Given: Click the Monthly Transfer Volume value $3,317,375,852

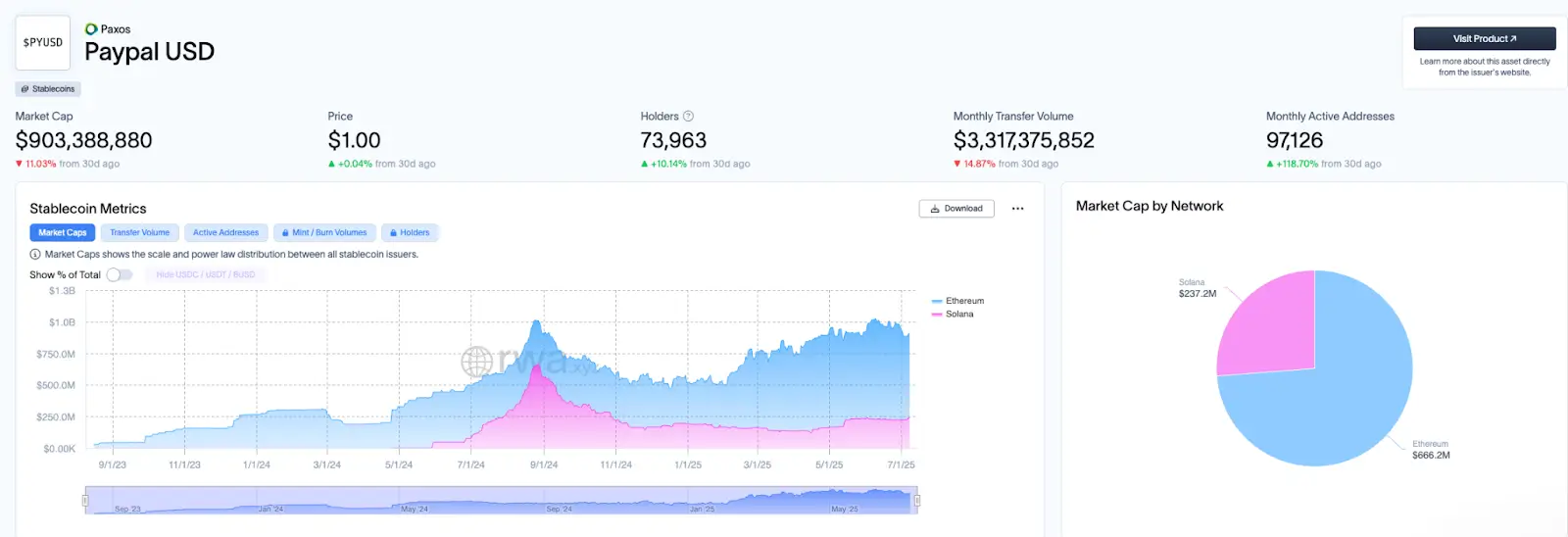Looking at the screenshot, I should click(1024, 140).
